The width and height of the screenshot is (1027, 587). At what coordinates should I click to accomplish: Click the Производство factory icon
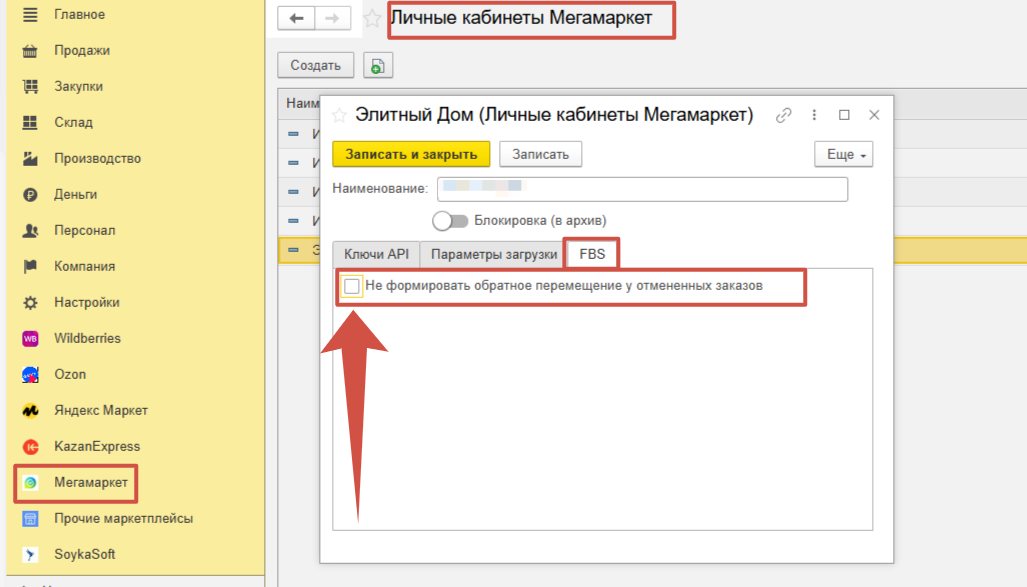pyautogui.click(x=30, y=159)
